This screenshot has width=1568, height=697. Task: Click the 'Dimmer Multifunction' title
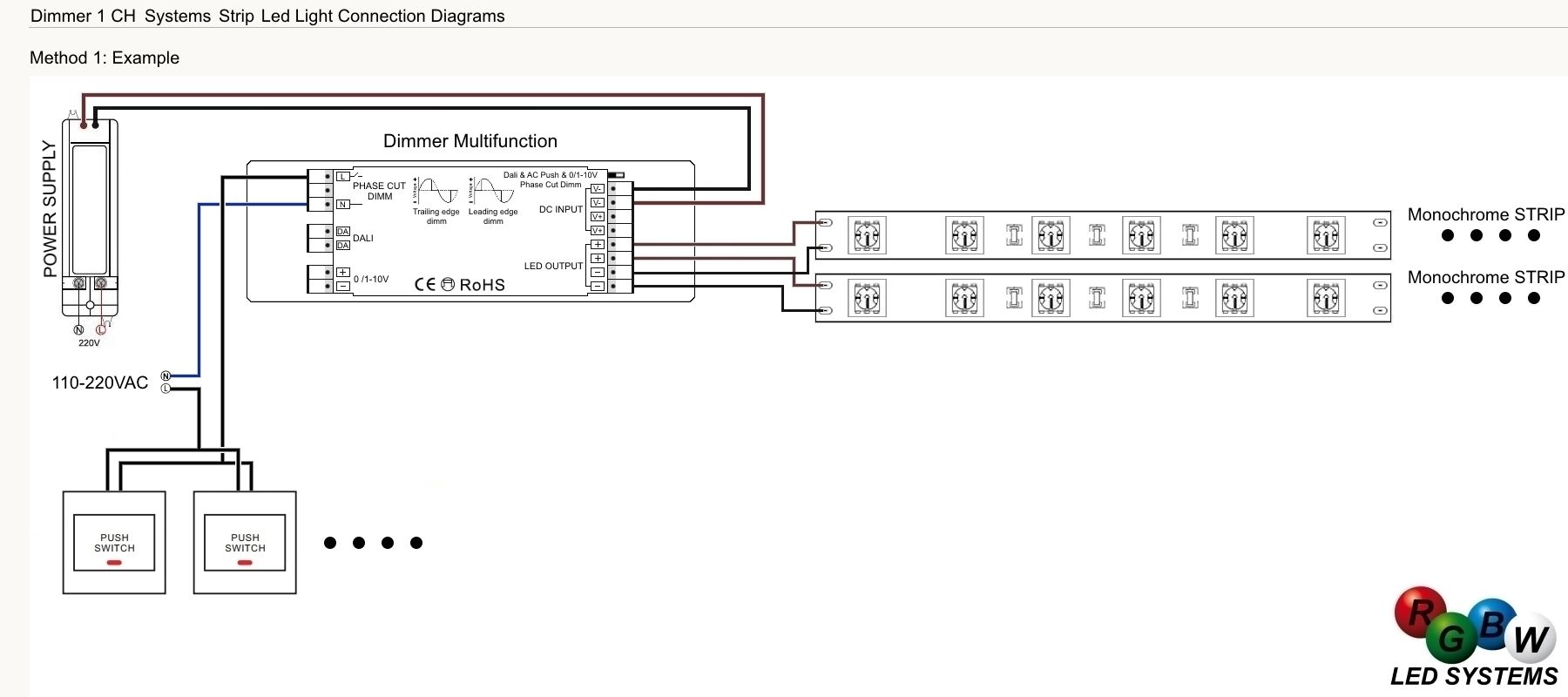470,141
